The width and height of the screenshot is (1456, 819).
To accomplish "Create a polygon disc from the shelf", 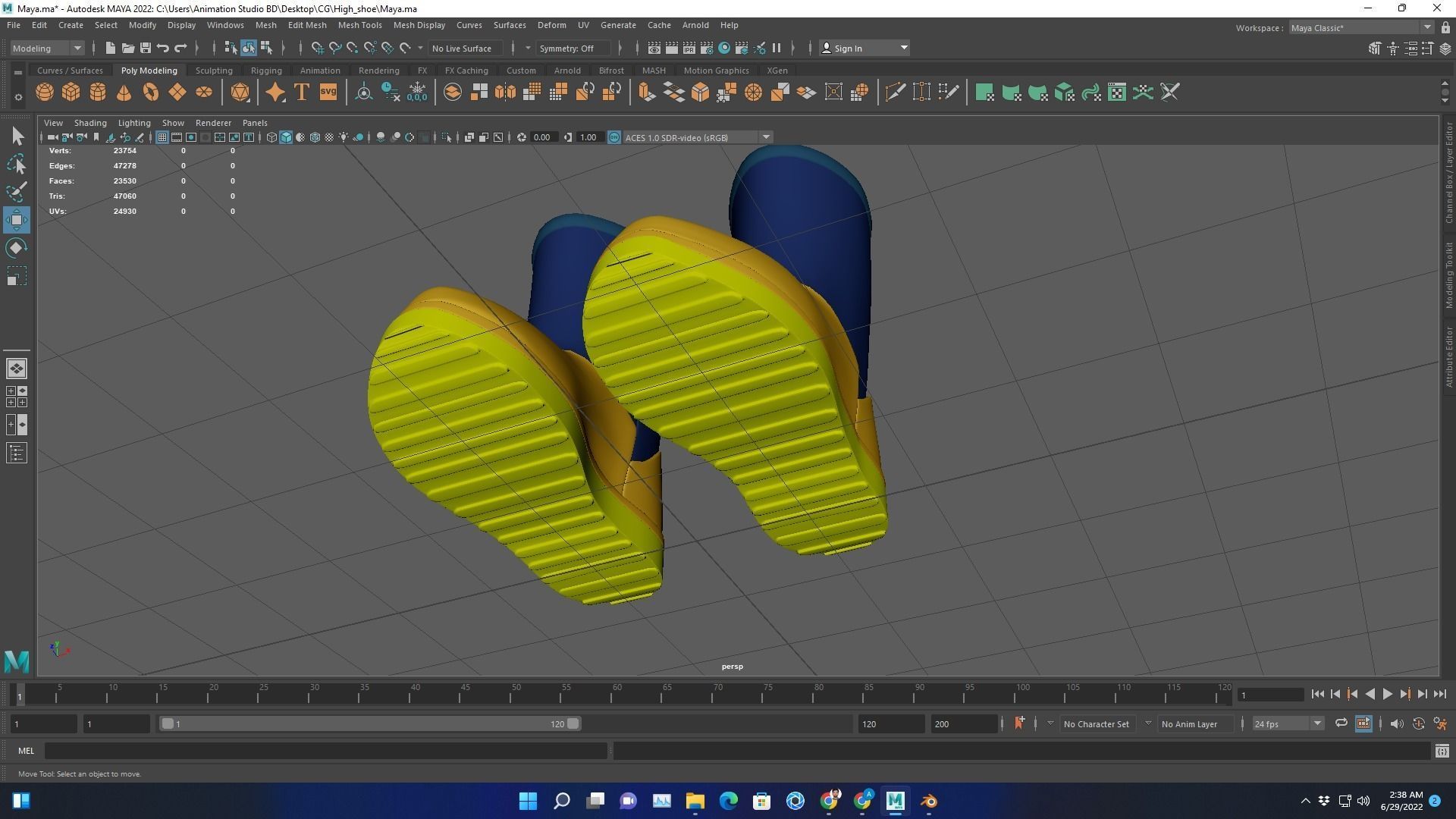I will 204,93.
